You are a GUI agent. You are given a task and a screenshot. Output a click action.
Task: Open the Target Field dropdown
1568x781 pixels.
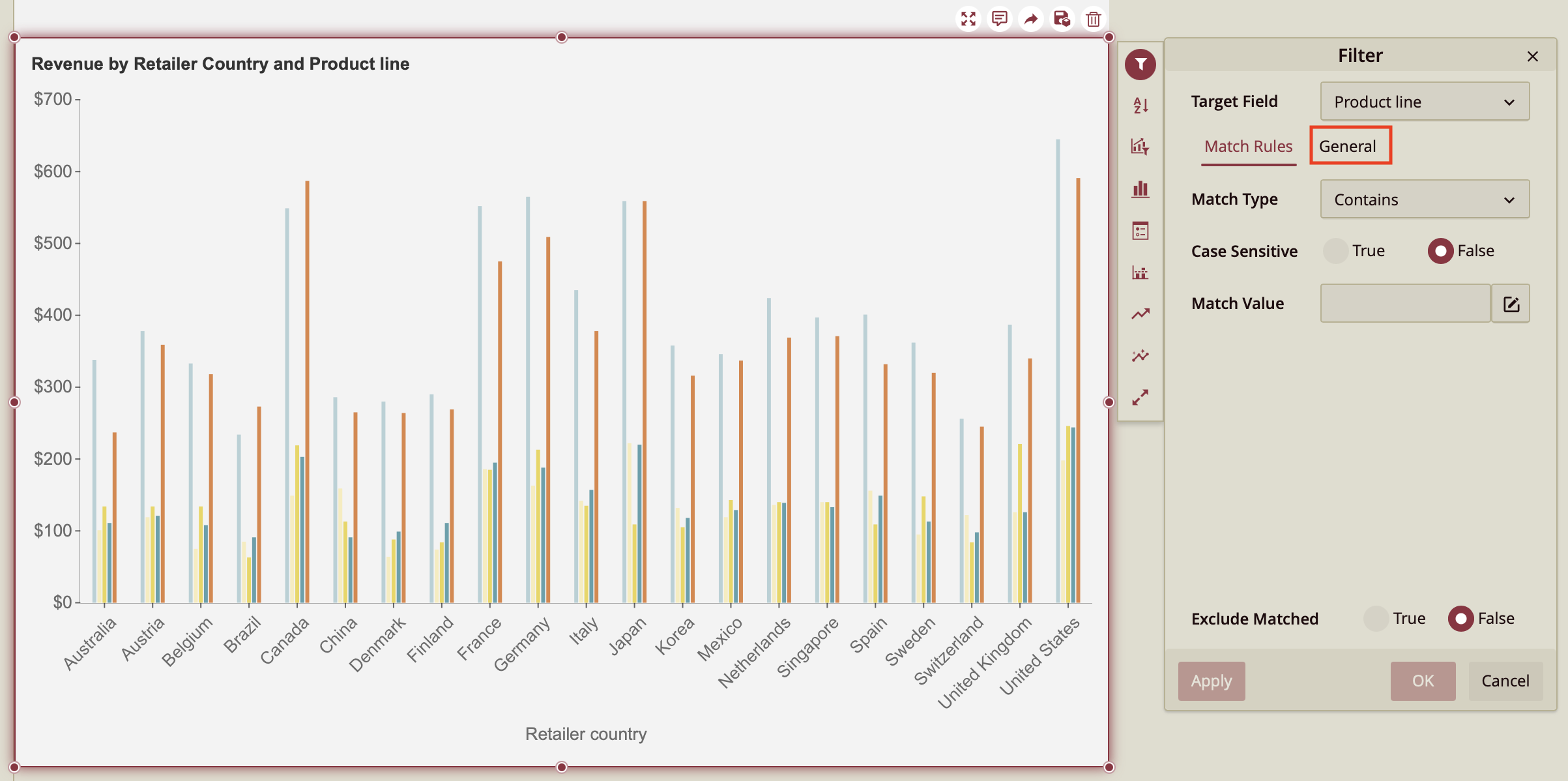(x=1425, y=102)
